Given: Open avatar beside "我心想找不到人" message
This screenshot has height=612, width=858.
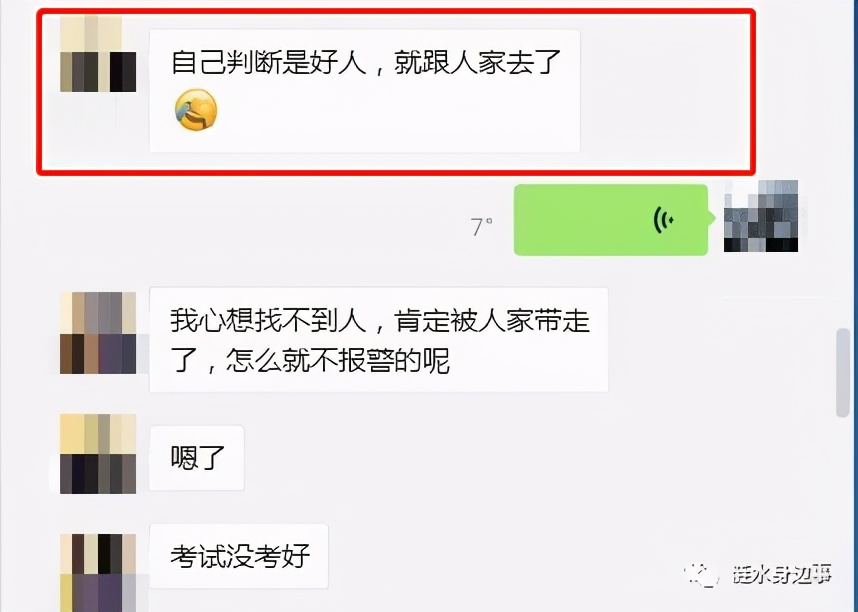Looking at the screenshot, I should coord(98,333).
